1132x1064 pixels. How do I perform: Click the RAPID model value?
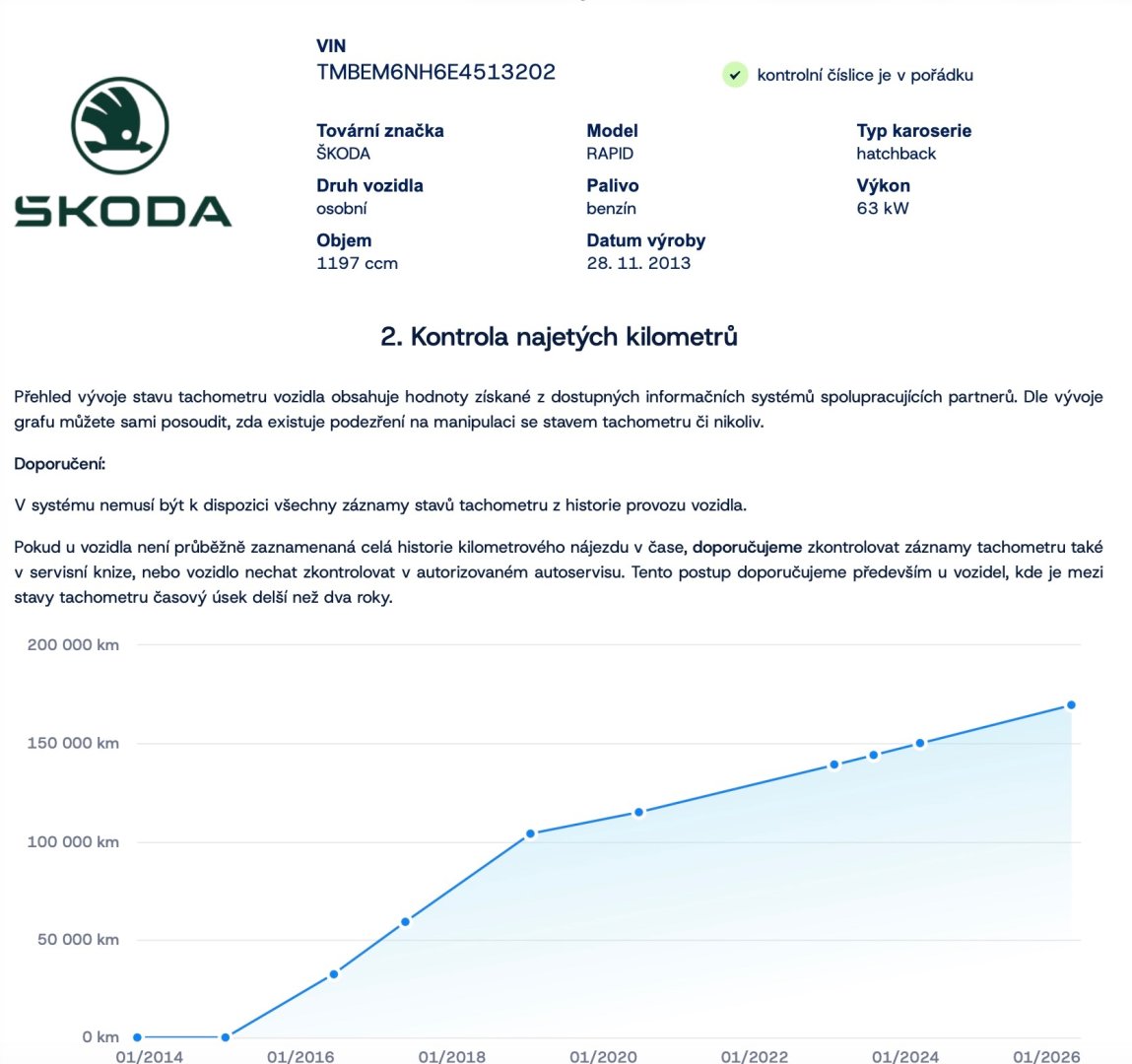[610, 154]
